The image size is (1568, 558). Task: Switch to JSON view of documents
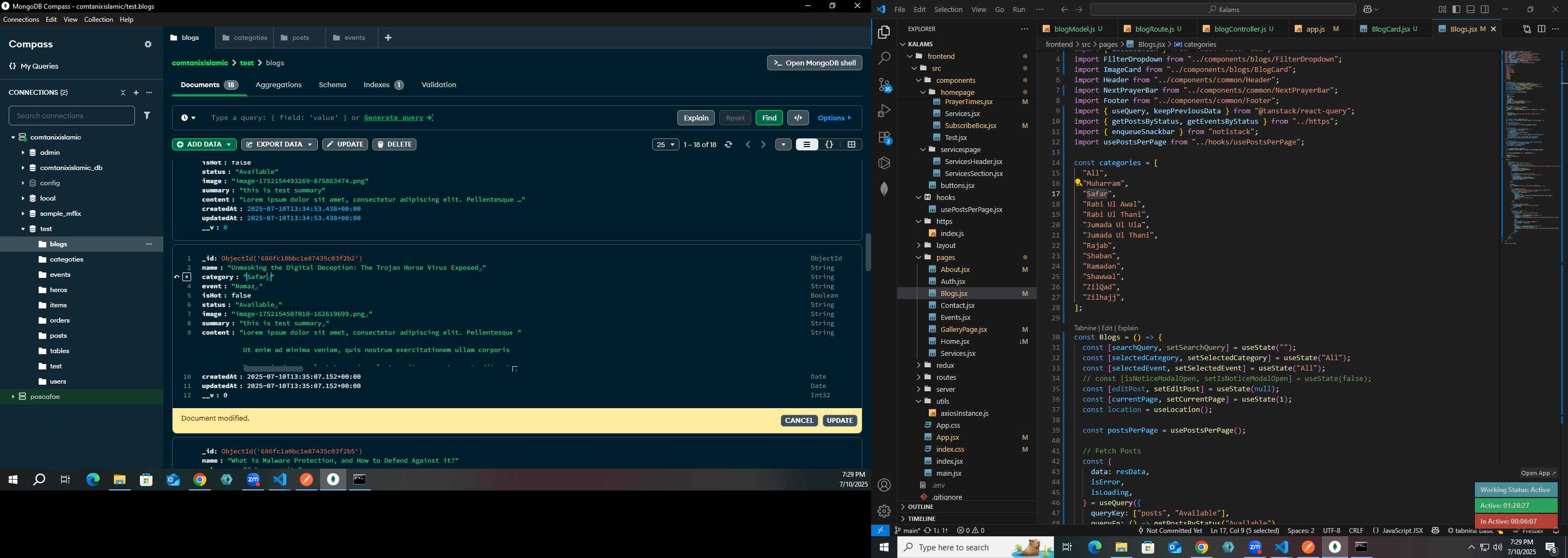pos(829,145)
